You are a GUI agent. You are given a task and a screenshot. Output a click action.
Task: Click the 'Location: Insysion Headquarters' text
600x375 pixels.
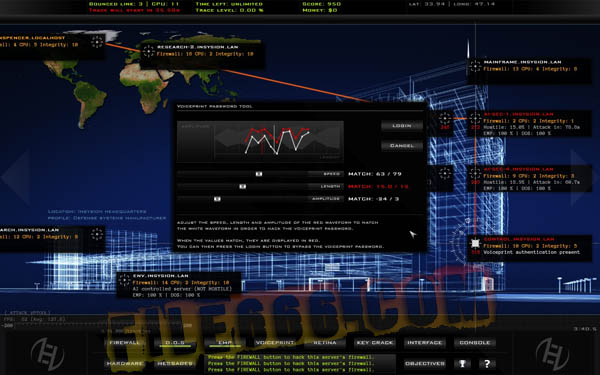97,212
